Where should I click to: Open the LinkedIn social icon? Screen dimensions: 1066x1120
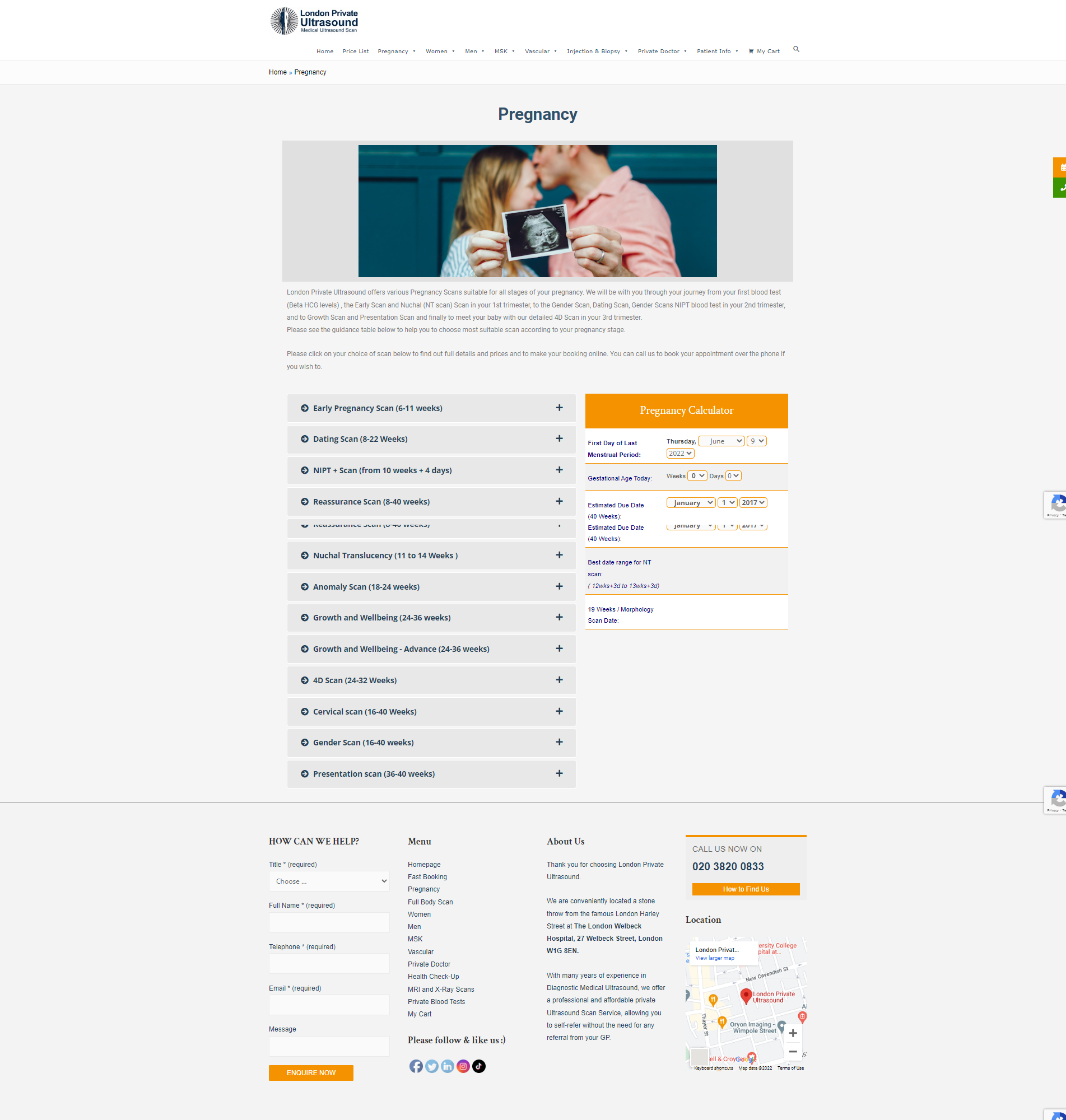[x=448, y=1066]
